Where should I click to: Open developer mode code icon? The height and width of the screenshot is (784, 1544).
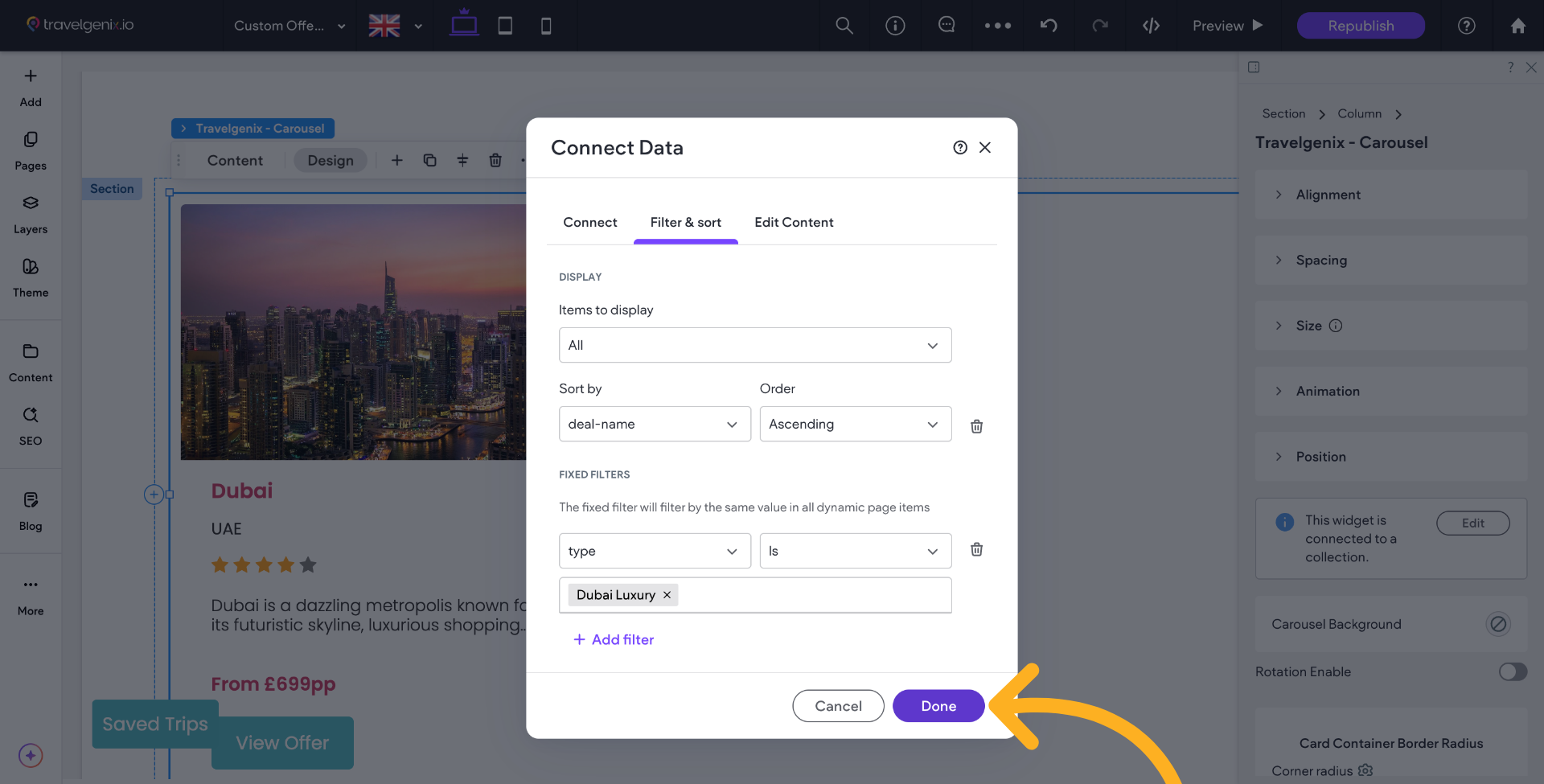tap(1151, 26)
